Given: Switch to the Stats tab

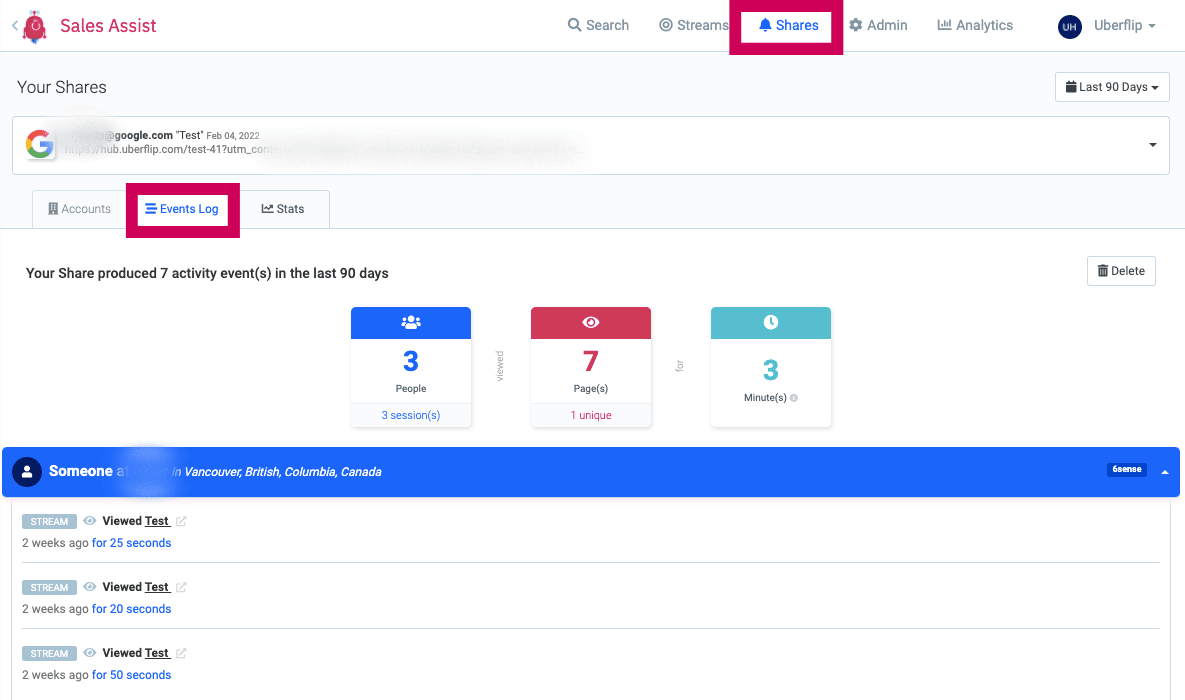Looking at the screenshot, I should coord(283,209).
